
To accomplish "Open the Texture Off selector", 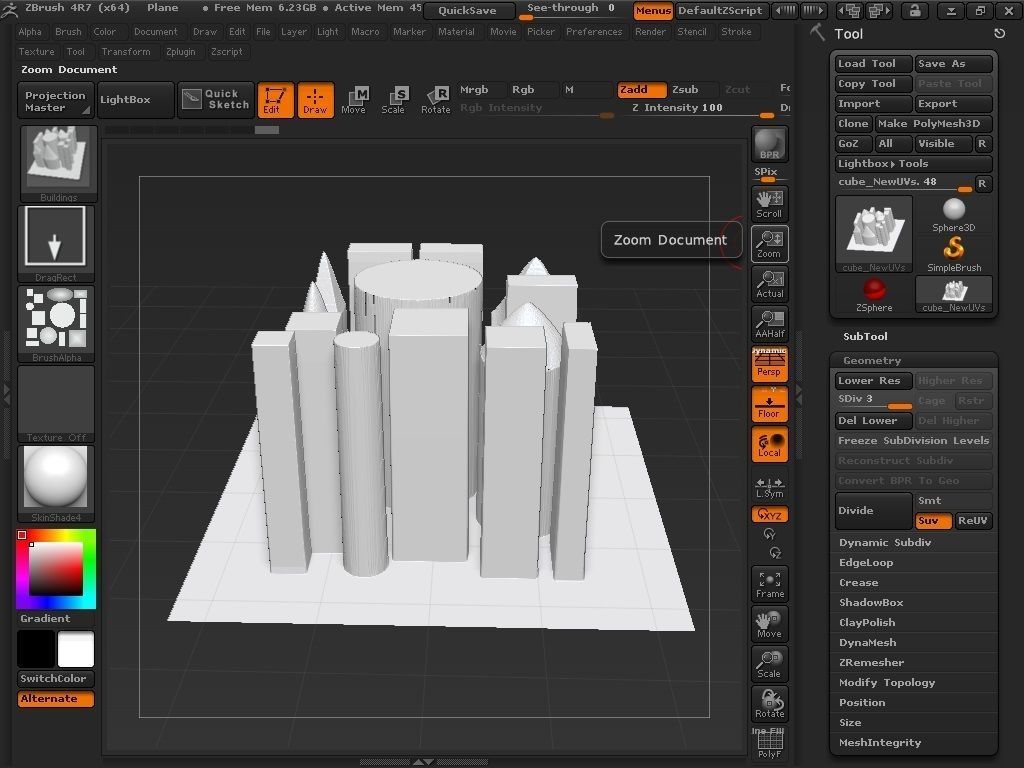I will [x=56, y=404].
